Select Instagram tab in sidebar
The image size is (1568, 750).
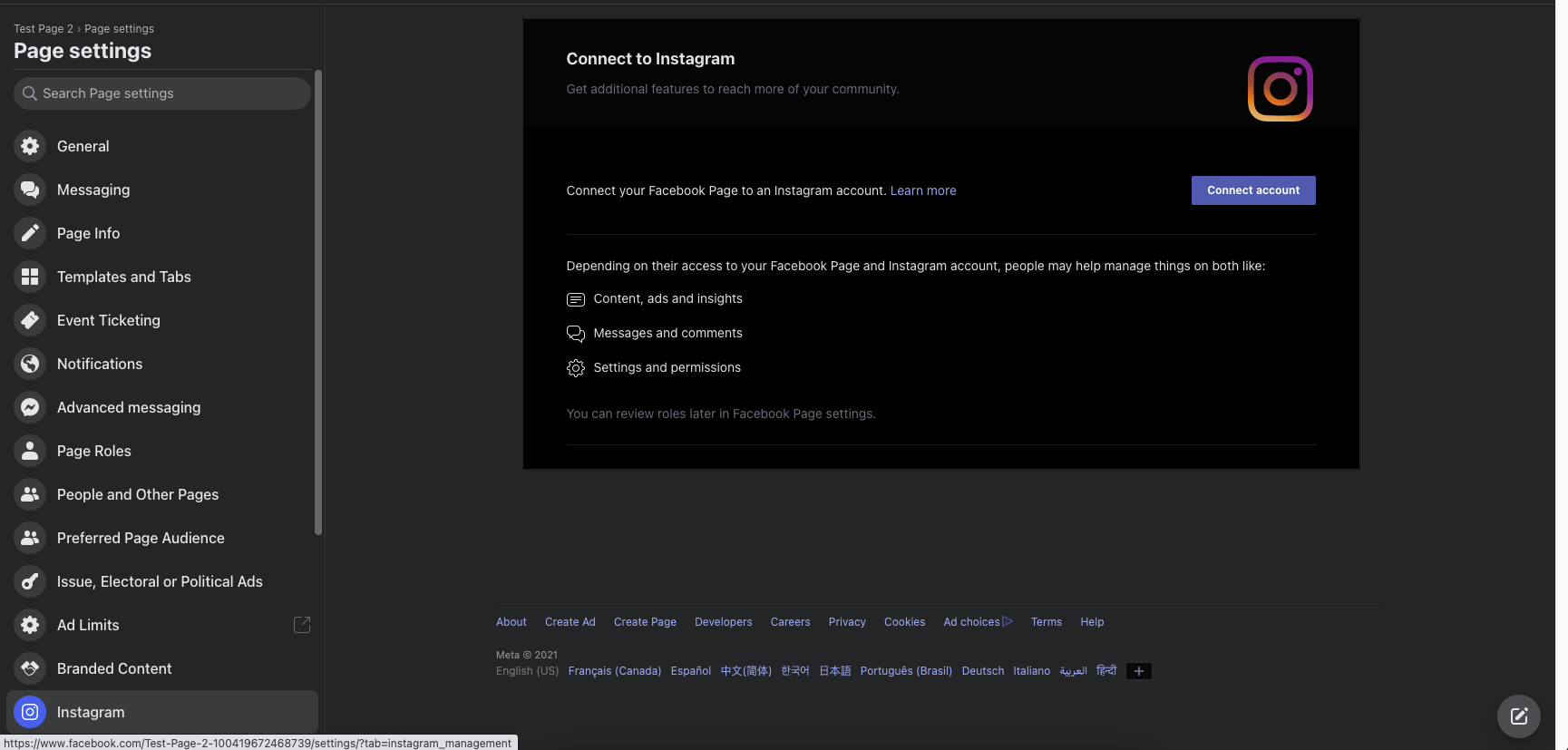162,712
